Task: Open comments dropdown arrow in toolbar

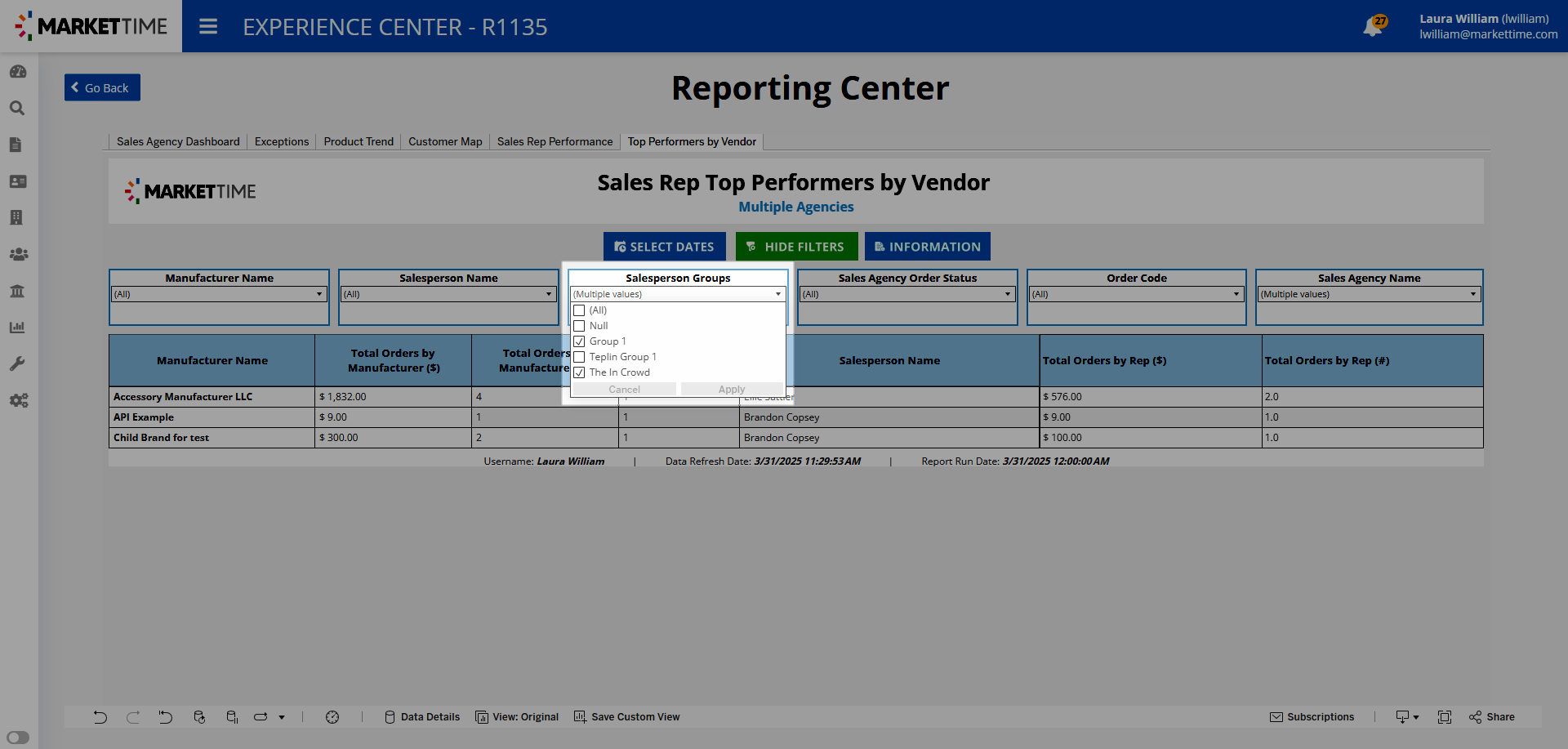Action: (x=1416, y=717)
